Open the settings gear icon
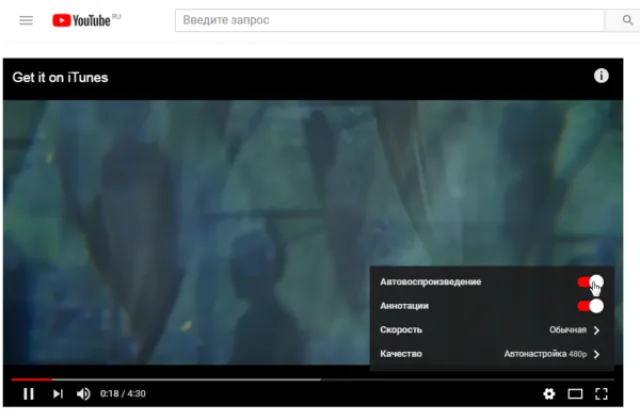 (549, 394)
